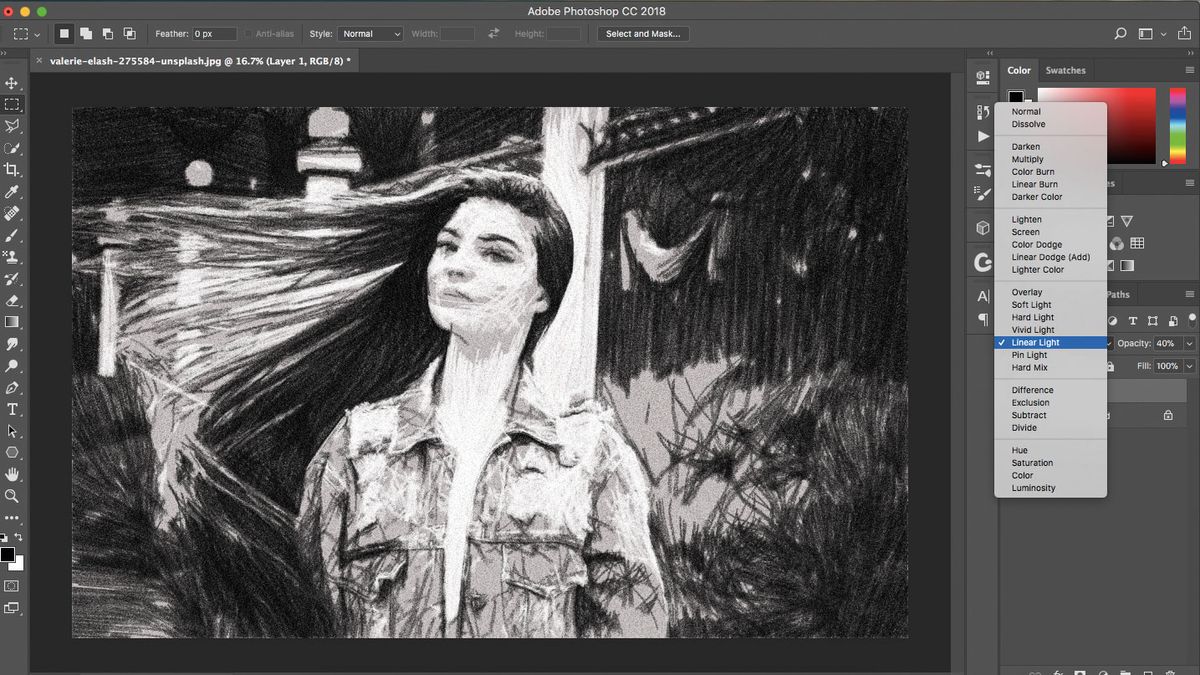This screenshot has height=675, width=1200.
Task: Switch to the Paths tab
Action: tap(1117, 294)
